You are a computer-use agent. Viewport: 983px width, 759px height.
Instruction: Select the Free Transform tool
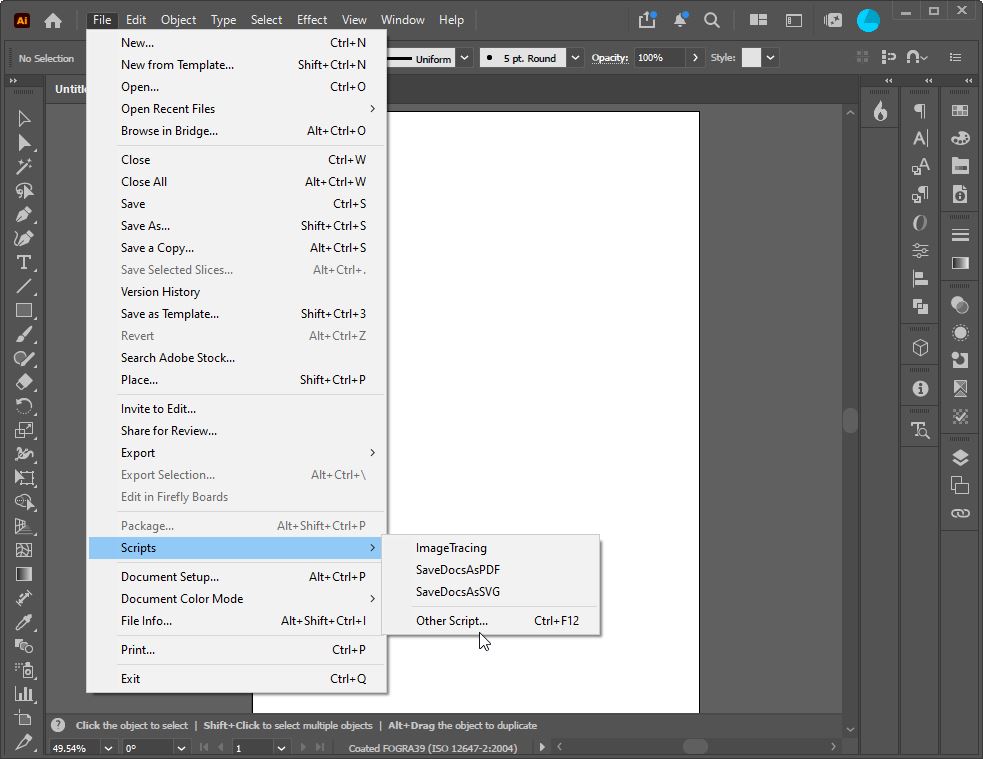[x=24, y=478]
